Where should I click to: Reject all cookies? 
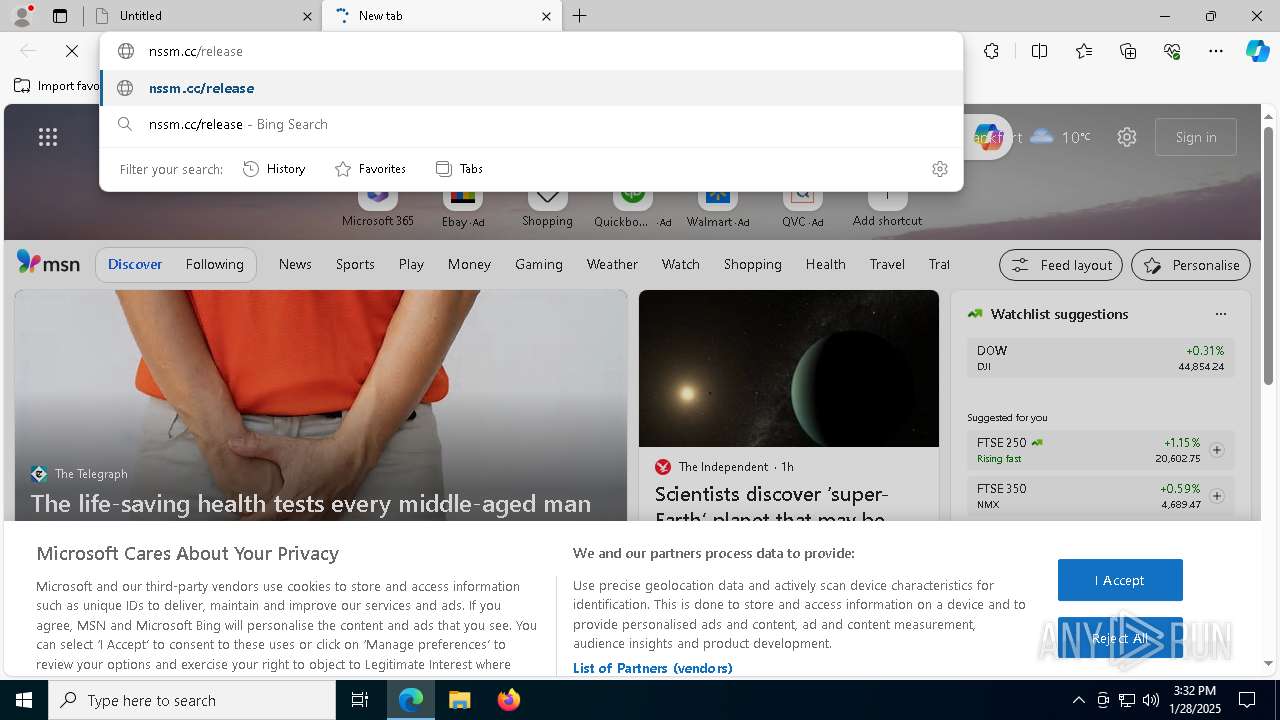(1120, 638)
